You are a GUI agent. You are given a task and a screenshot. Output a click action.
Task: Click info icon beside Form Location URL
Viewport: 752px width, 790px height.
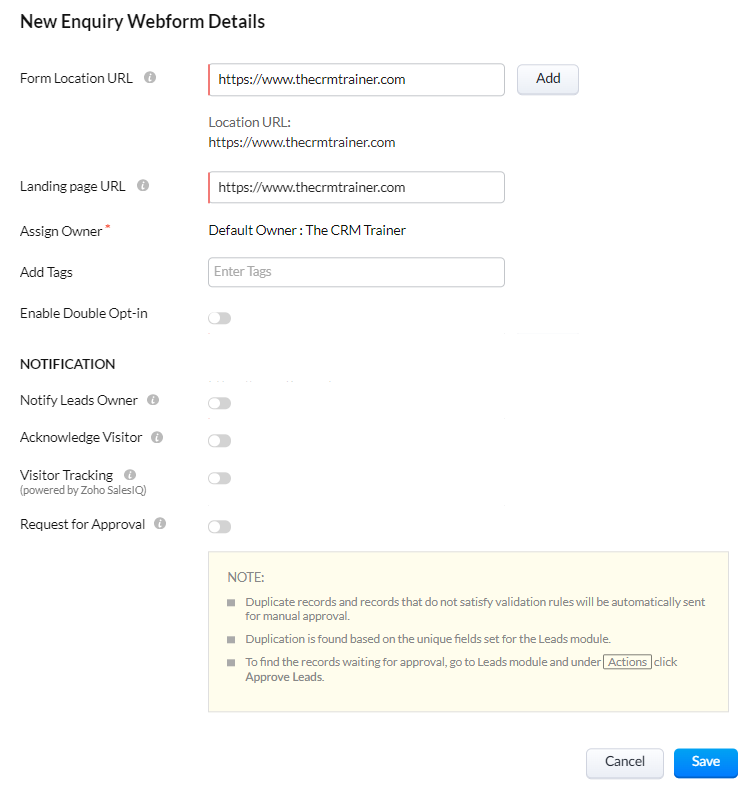click(150, 77)
